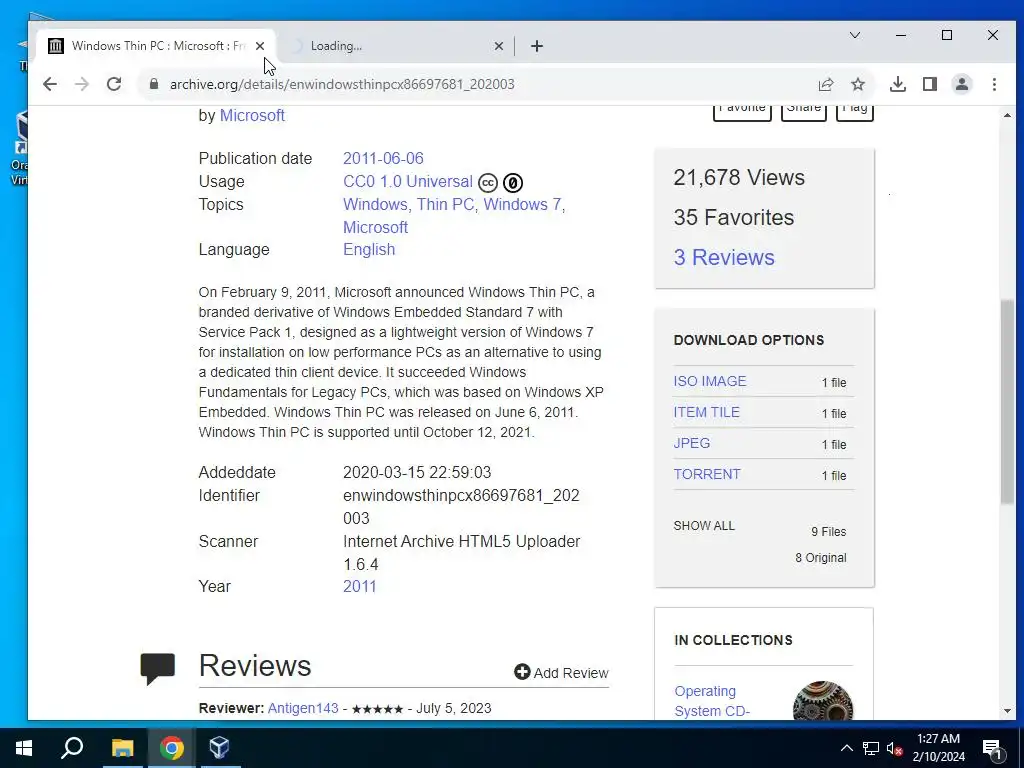This screenshot has width=1024, height=768.
Task: Close the Windows Thin PC tab
Action: click(260, 46)
